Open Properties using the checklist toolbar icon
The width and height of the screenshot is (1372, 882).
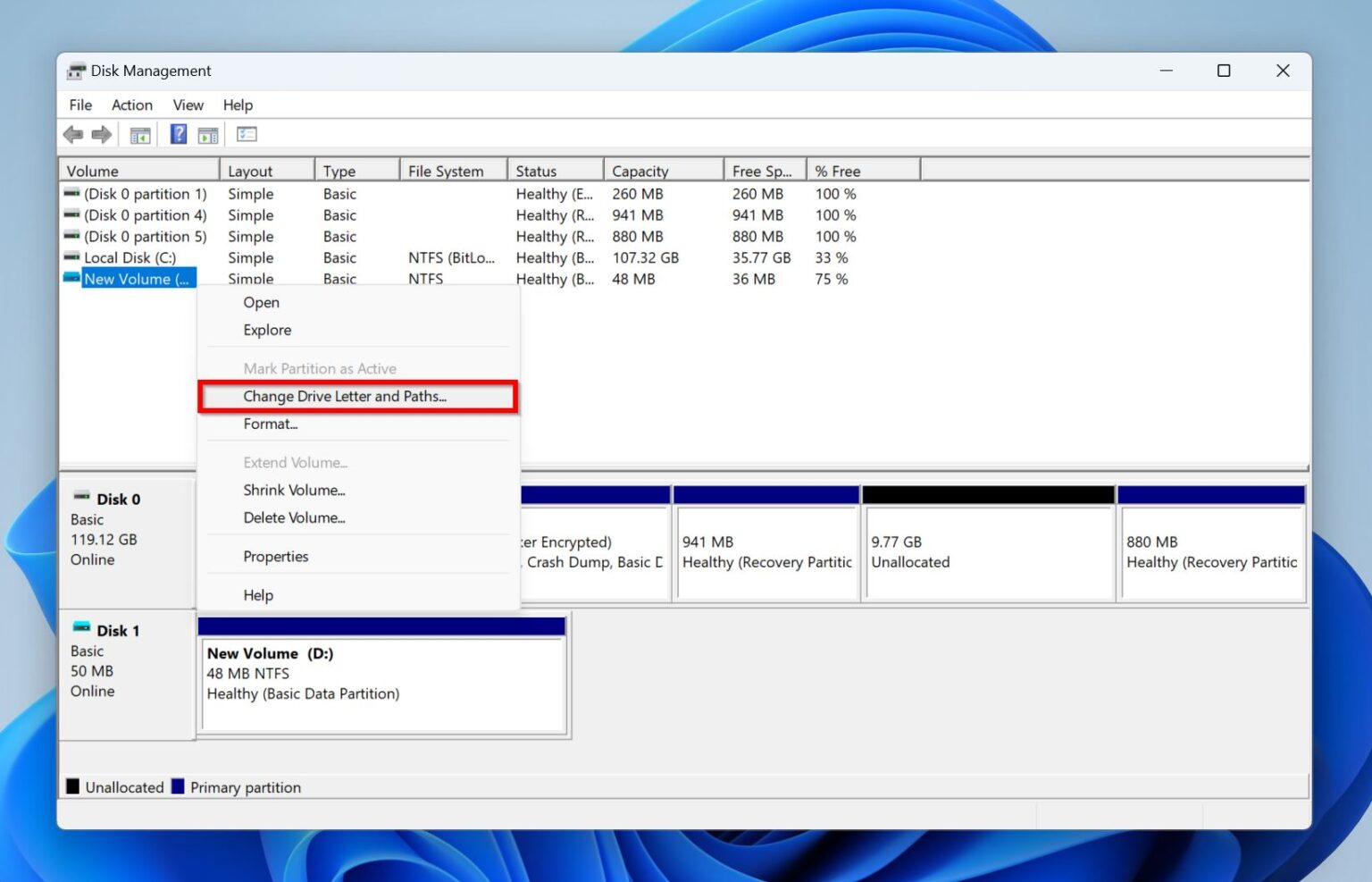pos(247,134)
